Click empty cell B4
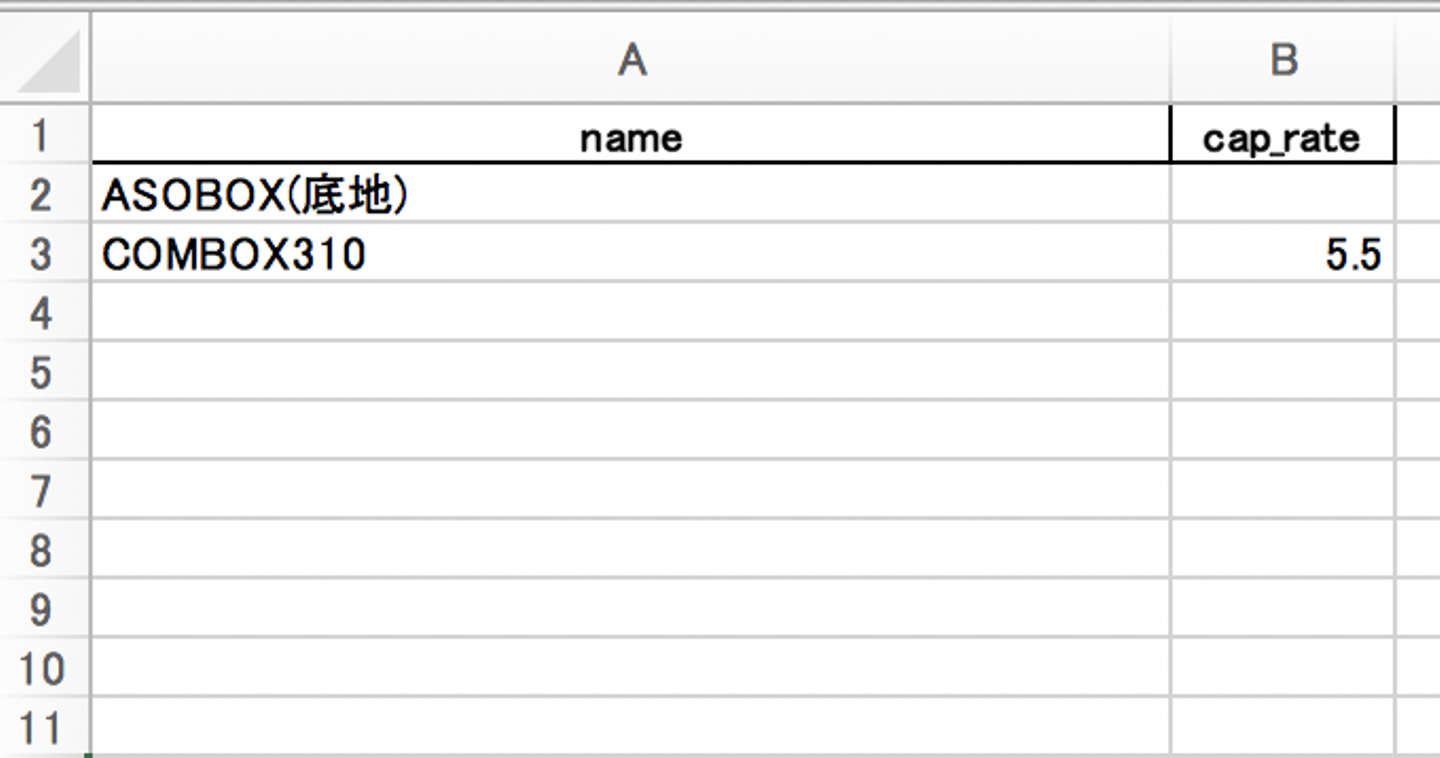The width and height of the screenshot is (1440, 758). (1282, 313)
